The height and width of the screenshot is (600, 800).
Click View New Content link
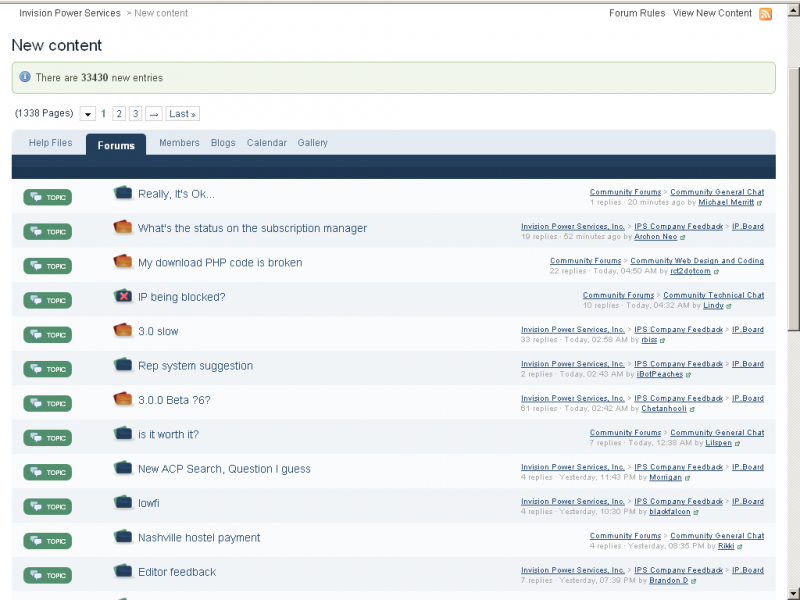(712, 13)
